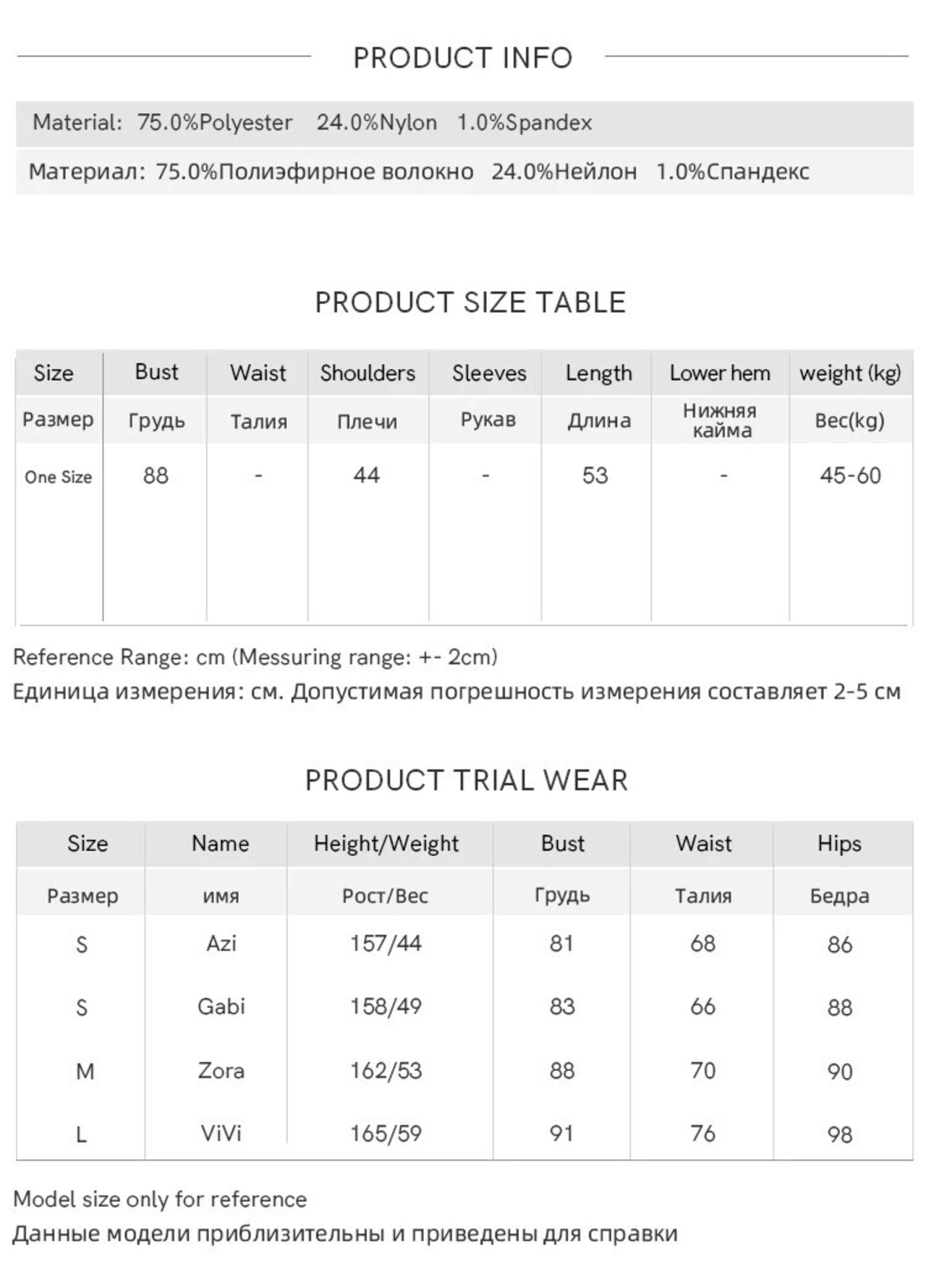This screenshot has width=926, height=1288.
Task: Click the Lower hem column header
Action: [720, 373]
